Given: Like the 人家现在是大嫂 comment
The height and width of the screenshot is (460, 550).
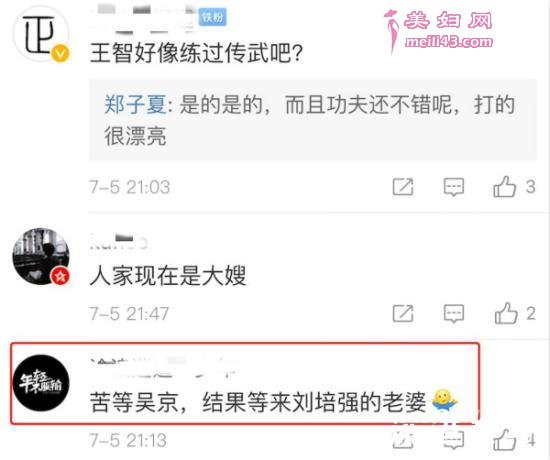Looking at the screenshot, I should 505,313.
